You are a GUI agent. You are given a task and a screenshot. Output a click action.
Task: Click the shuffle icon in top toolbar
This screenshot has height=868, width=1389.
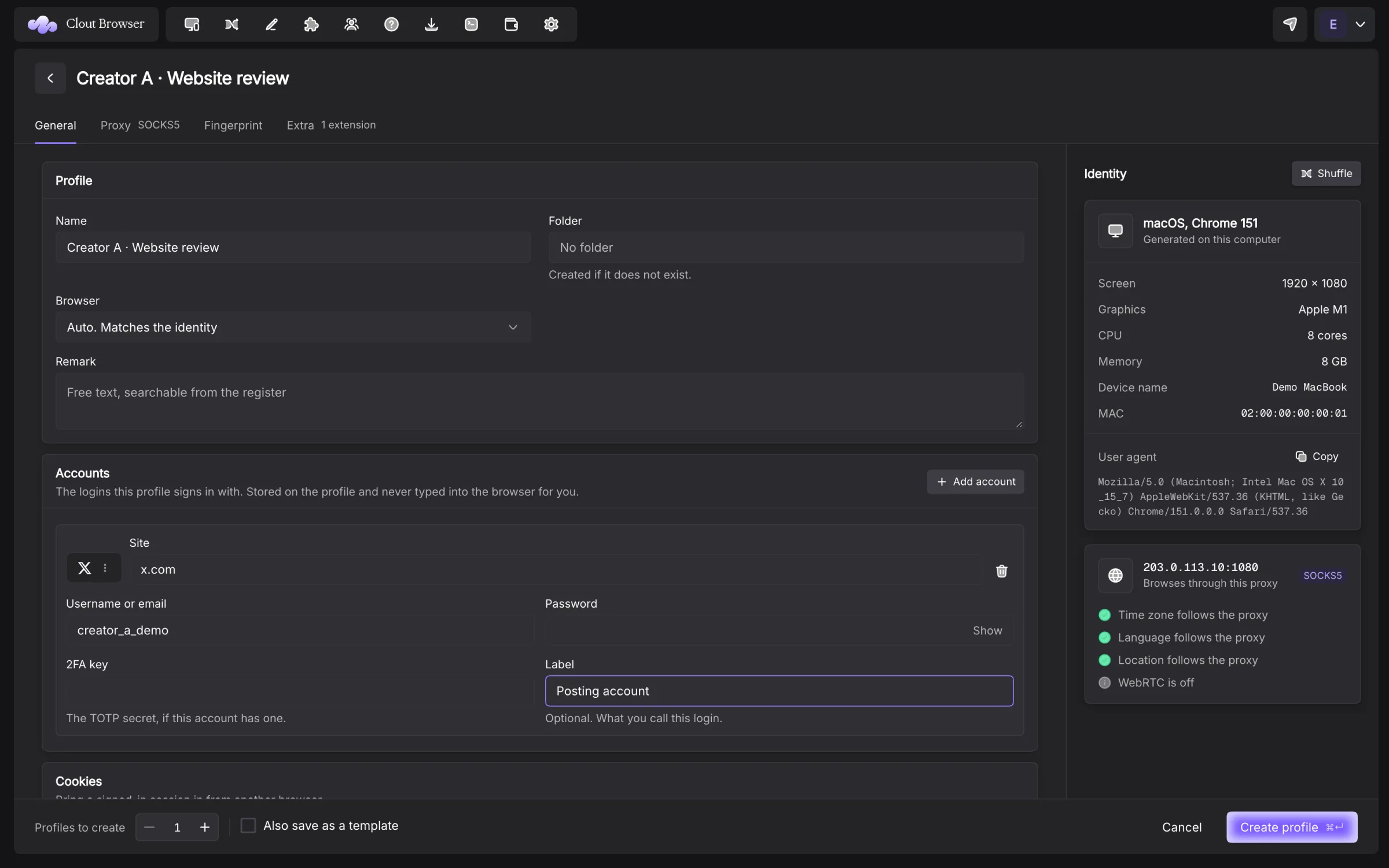(x=231, y=24)
